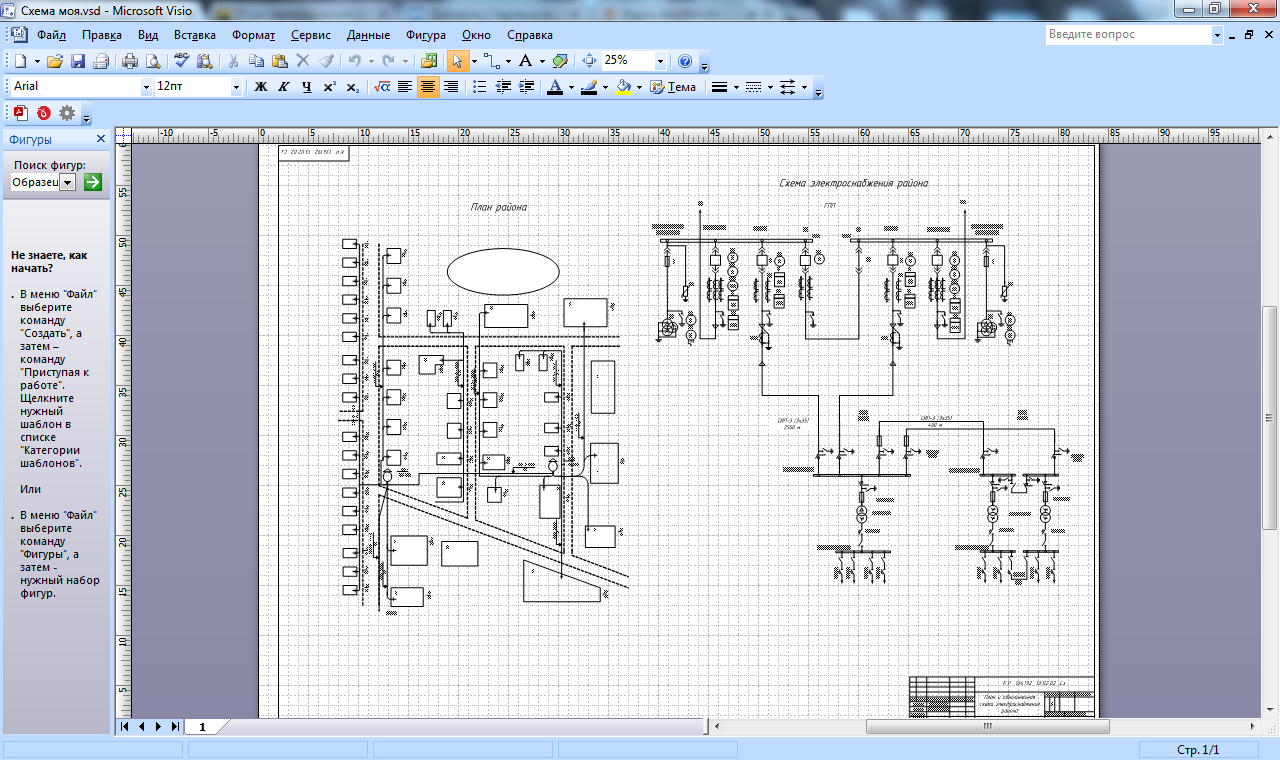Select the Pointer tool

click(457, 61)
